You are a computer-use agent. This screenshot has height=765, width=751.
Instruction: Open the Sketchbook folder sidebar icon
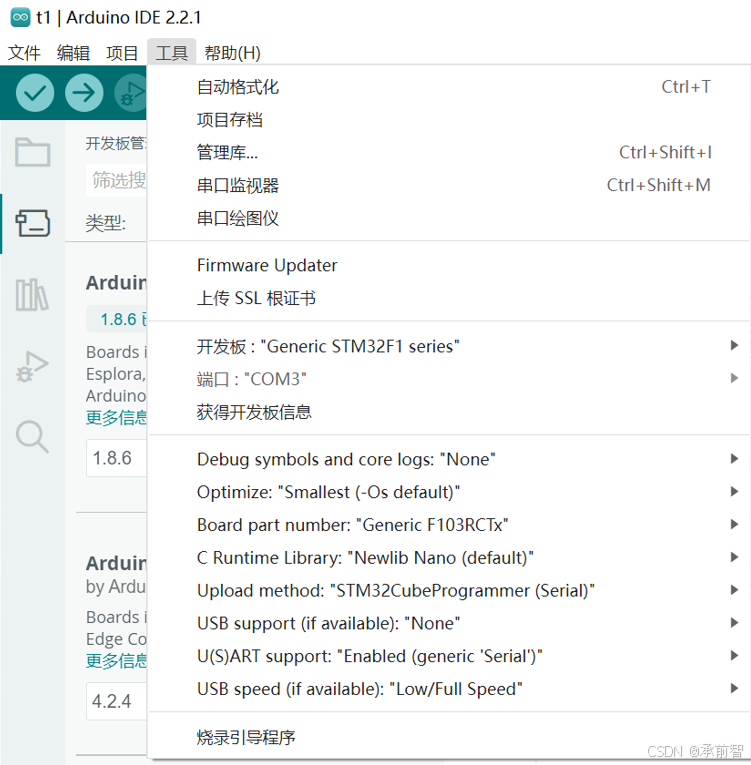point(32,152)
